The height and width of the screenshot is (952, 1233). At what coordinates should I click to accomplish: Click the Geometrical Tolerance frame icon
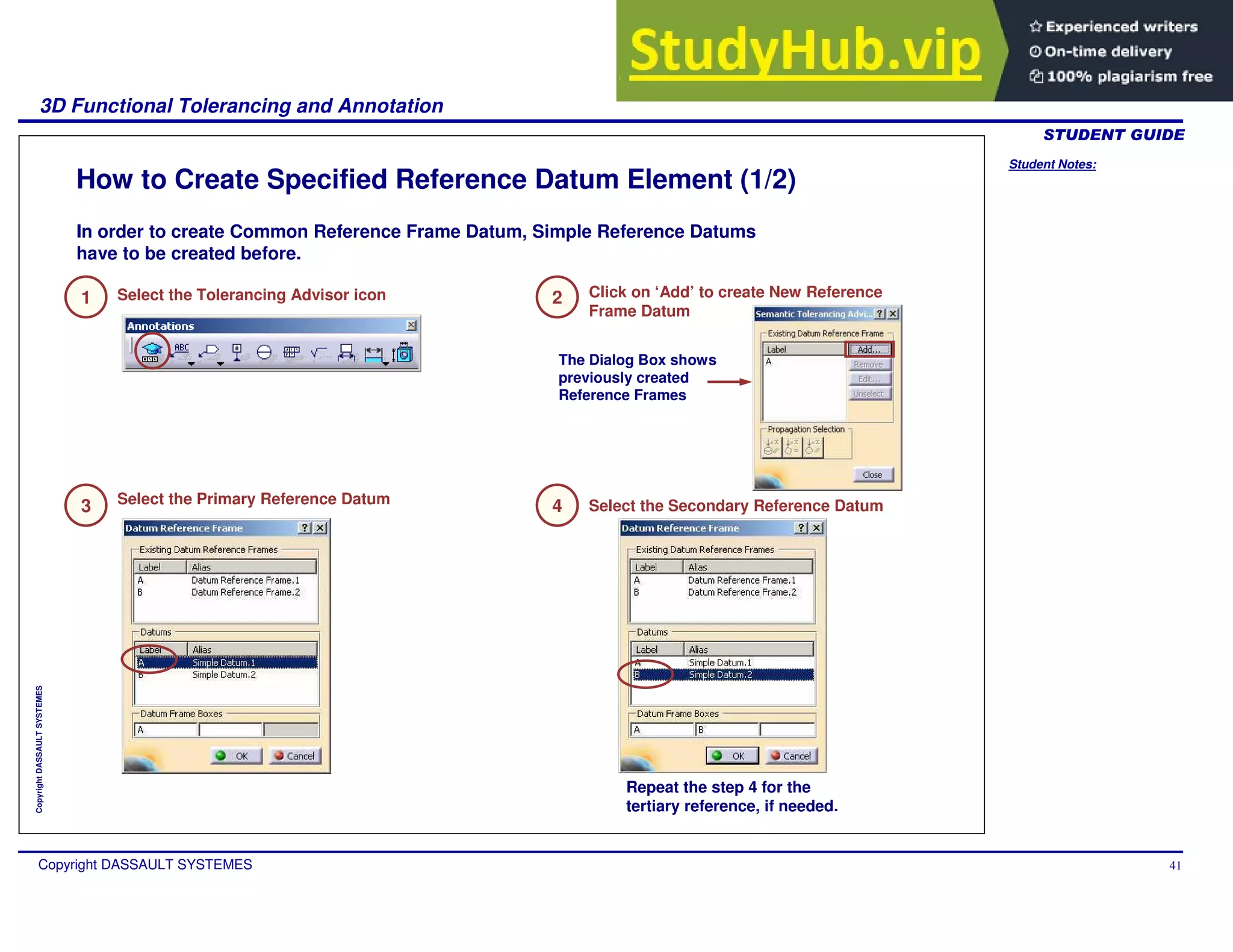coord(291,352)
